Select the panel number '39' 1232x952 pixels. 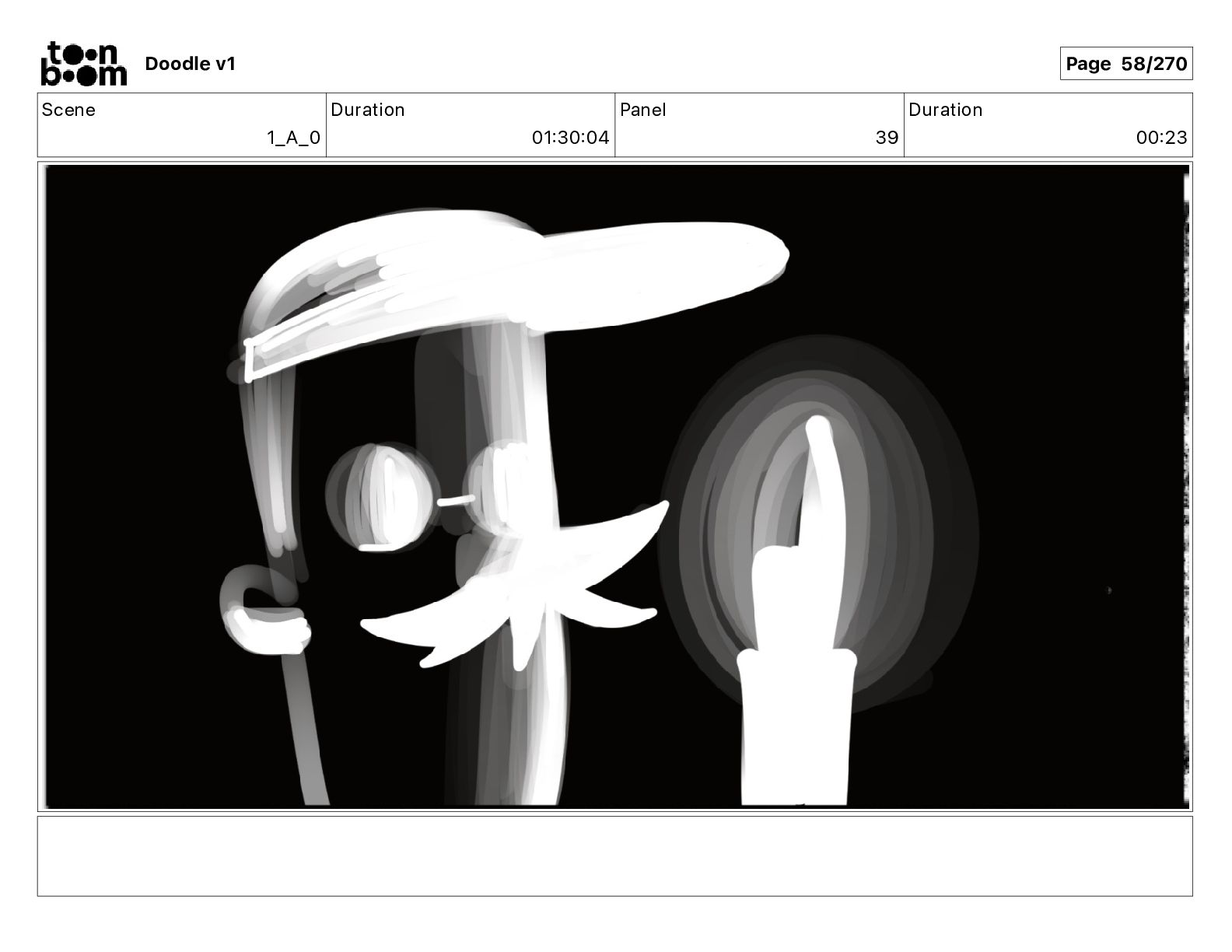887,138
